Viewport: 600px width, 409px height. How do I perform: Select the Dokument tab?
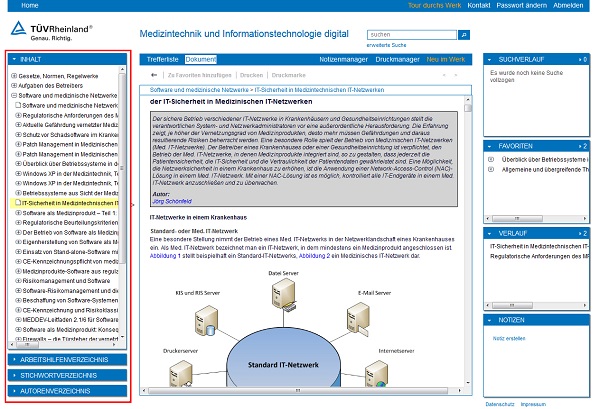point(201,59)
